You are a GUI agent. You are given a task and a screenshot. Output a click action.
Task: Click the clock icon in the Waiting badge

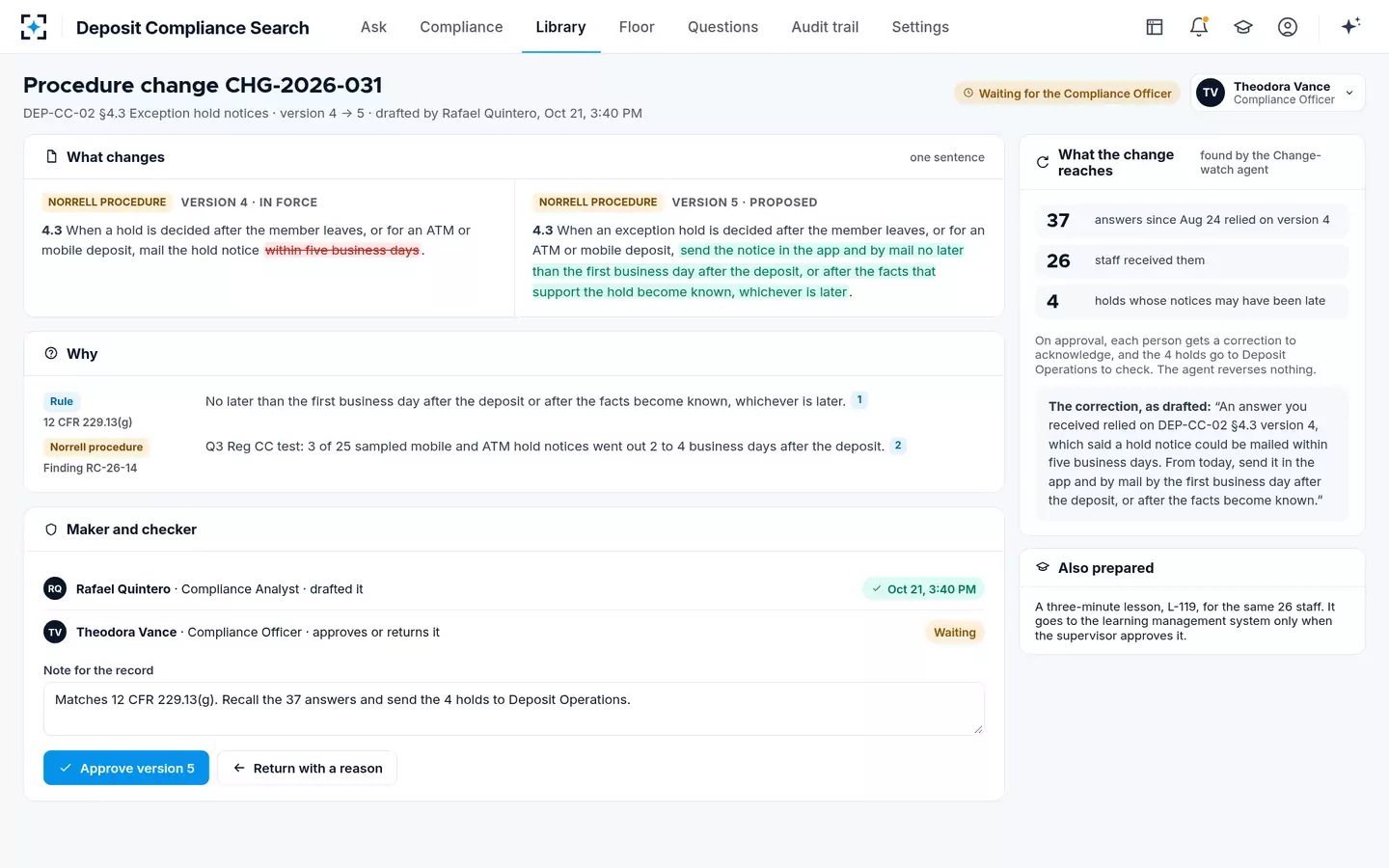point(968,94)
